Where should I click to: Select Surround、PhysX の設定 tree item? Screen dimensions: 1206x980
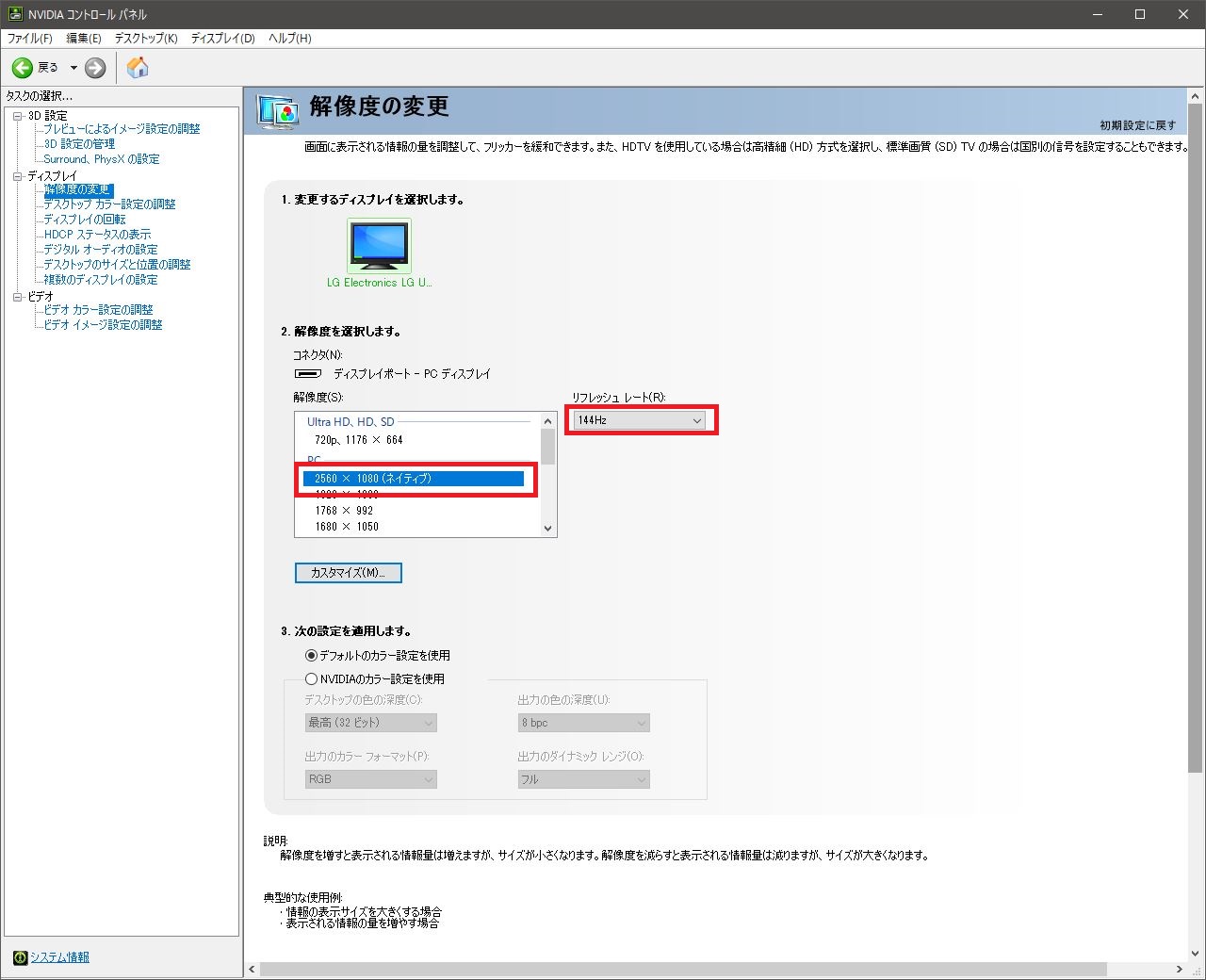click(102, 159)
